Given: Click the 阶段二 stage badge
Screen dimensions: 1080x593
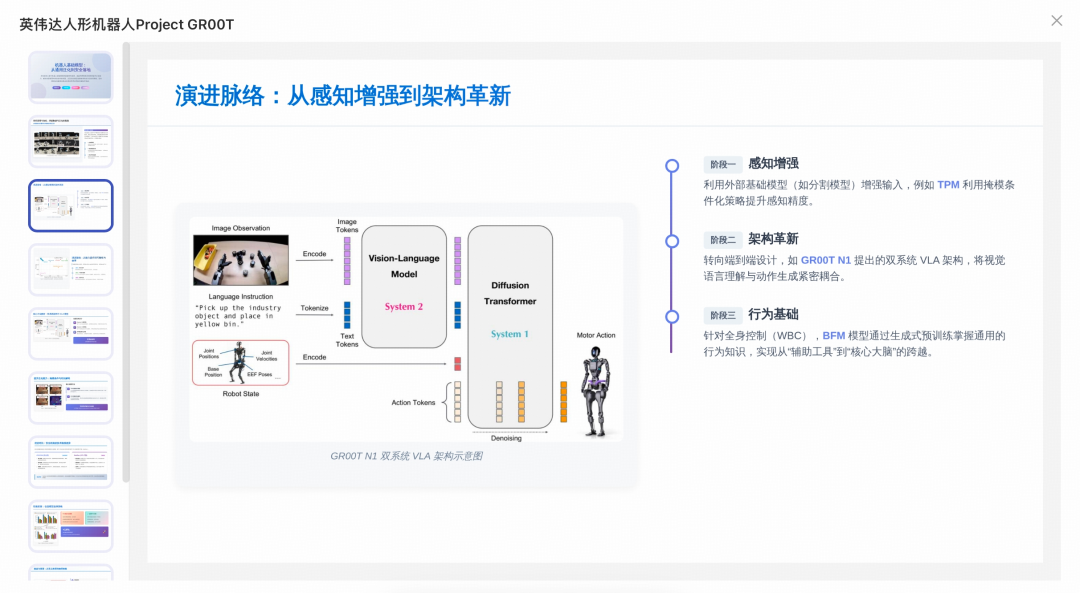Looking at the screenshot, I should pos(723,240).
